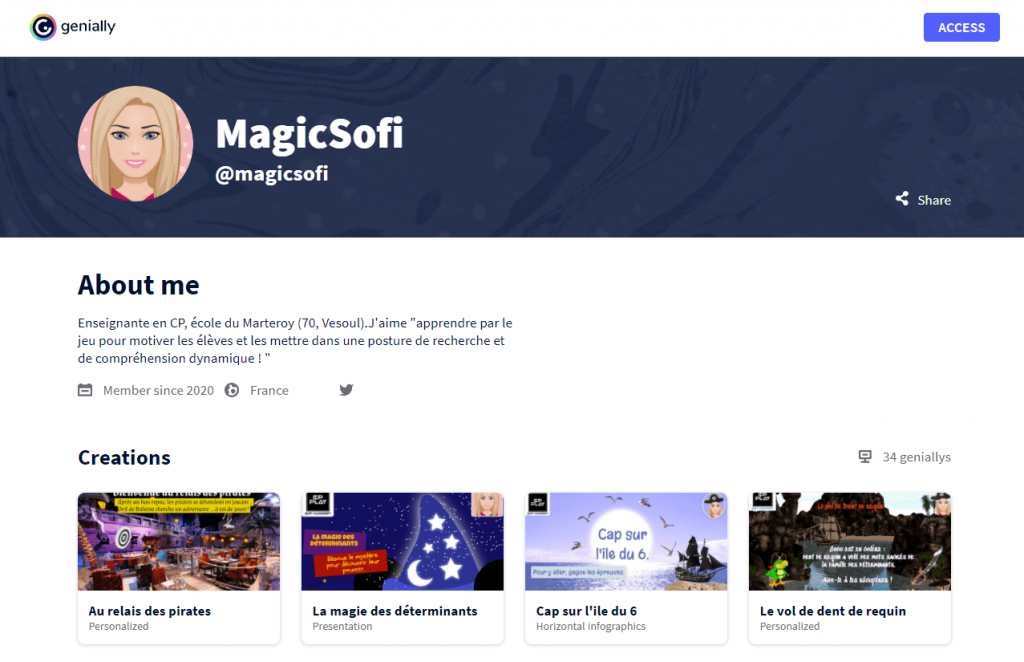Image resolution: width=1024 pixels, height=662 pixels.
Task: Click the calendar icon beside Member since
Action: (85, 390)
